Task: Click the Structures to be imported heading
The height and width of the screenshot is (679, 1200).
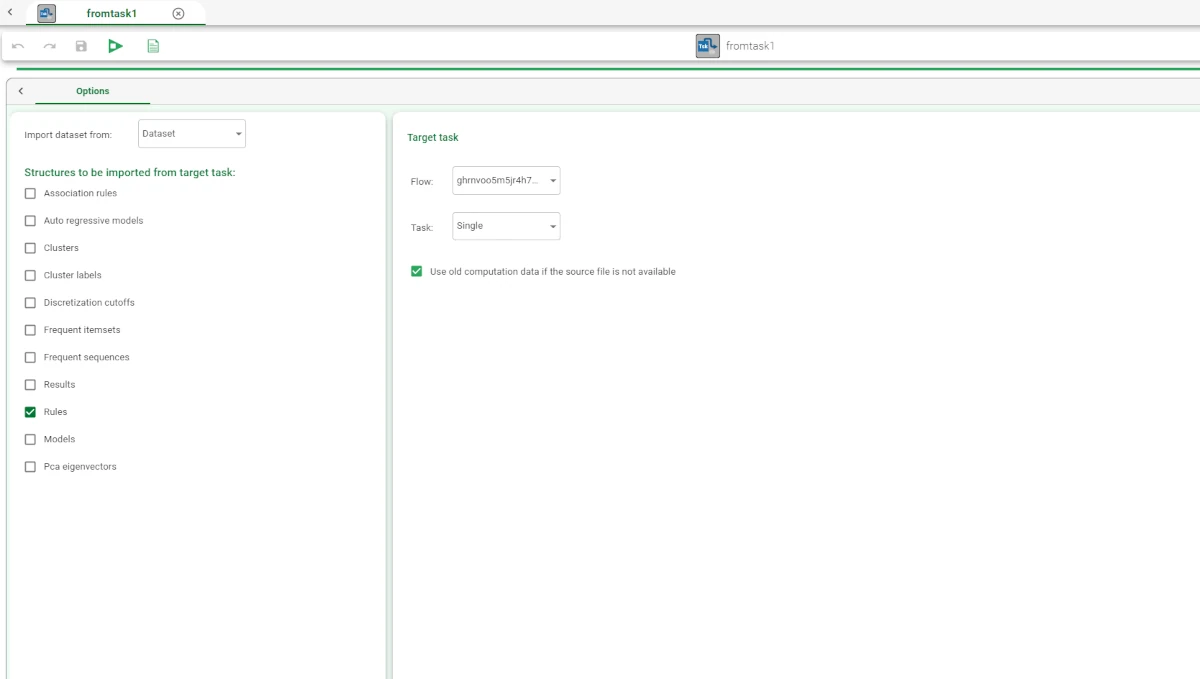Action: coord(130,172)
